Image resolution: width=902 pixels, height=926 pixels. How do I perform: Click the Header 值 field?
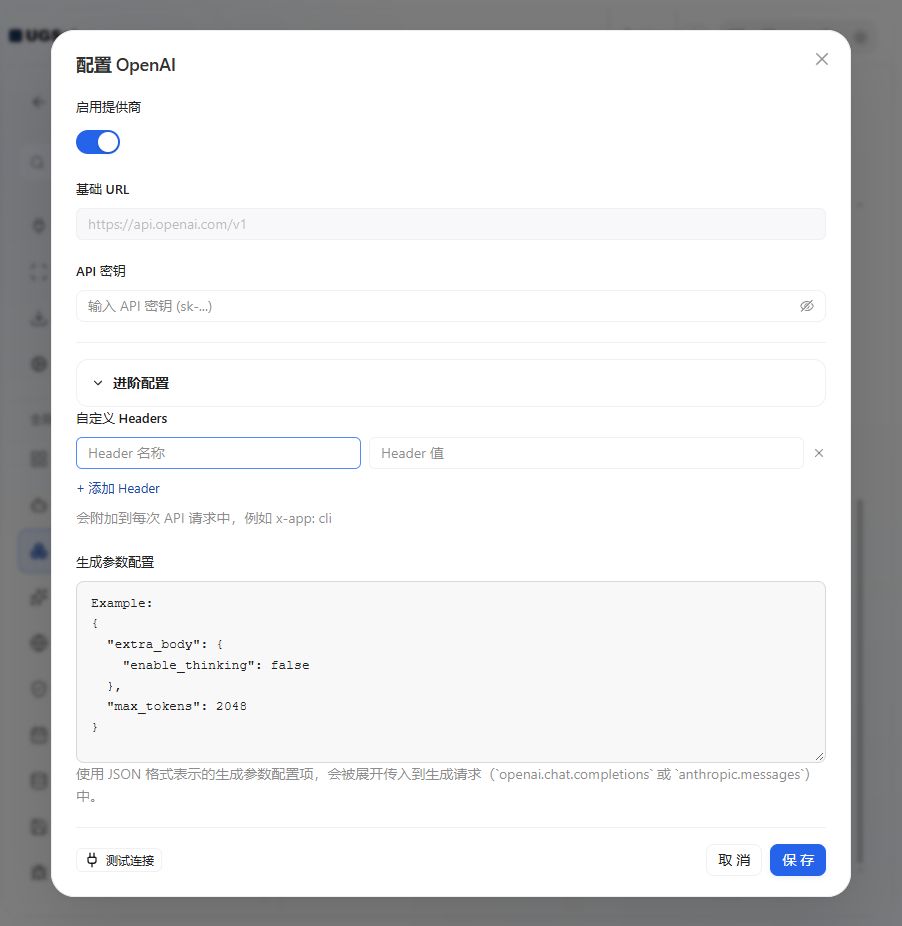pos(586,453)
